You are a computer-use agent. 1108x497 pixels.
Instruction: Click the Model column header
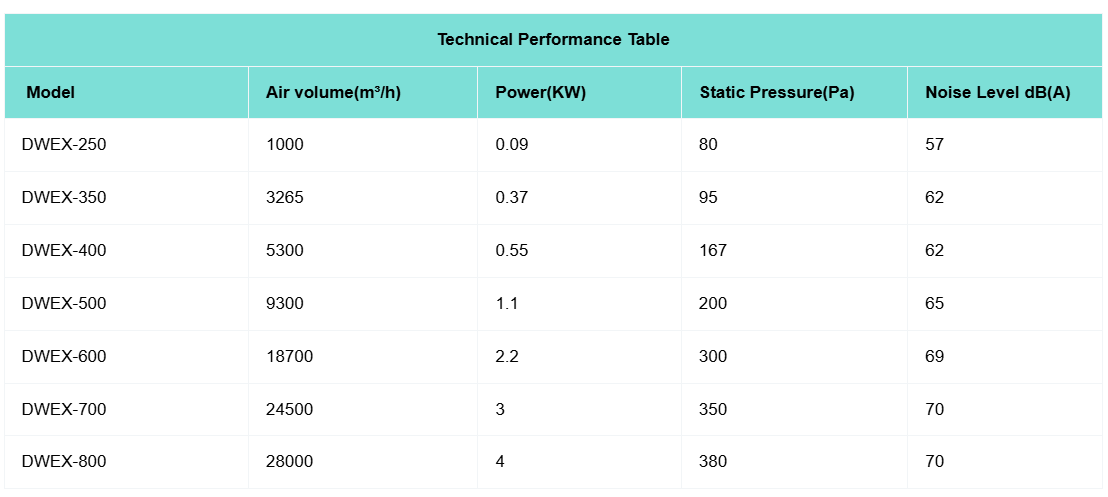tap(51, 93)
